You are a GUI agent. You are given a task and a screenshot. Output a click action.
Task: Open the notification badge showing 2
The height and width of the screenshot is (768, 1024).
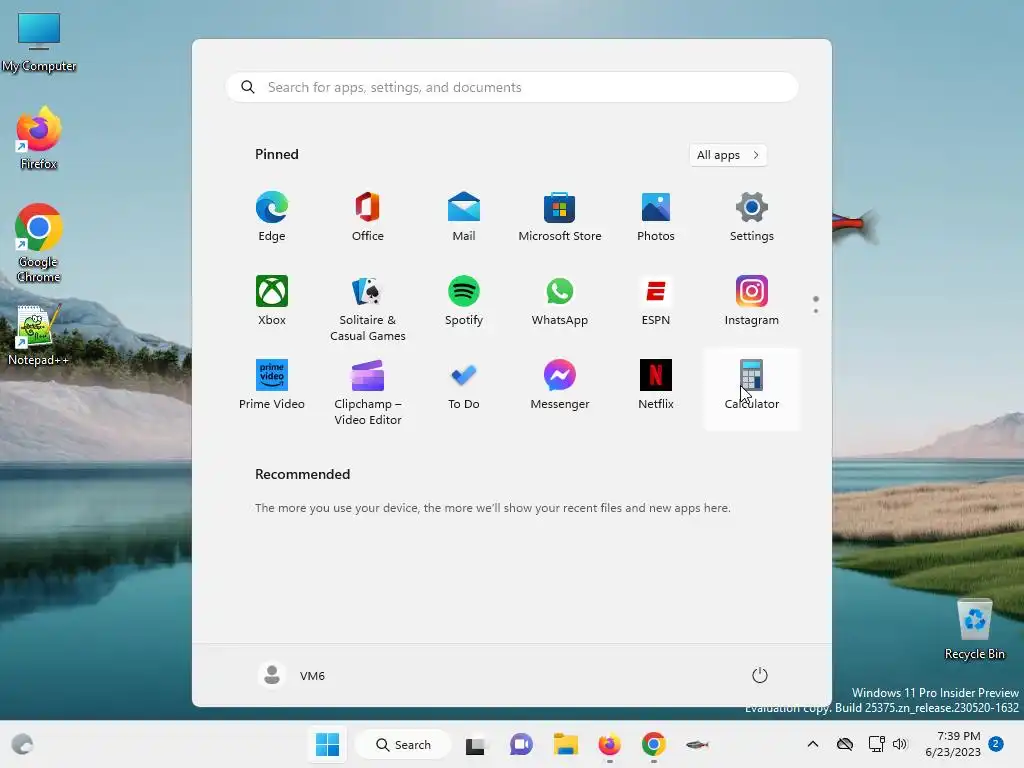[x=996, y=744]
